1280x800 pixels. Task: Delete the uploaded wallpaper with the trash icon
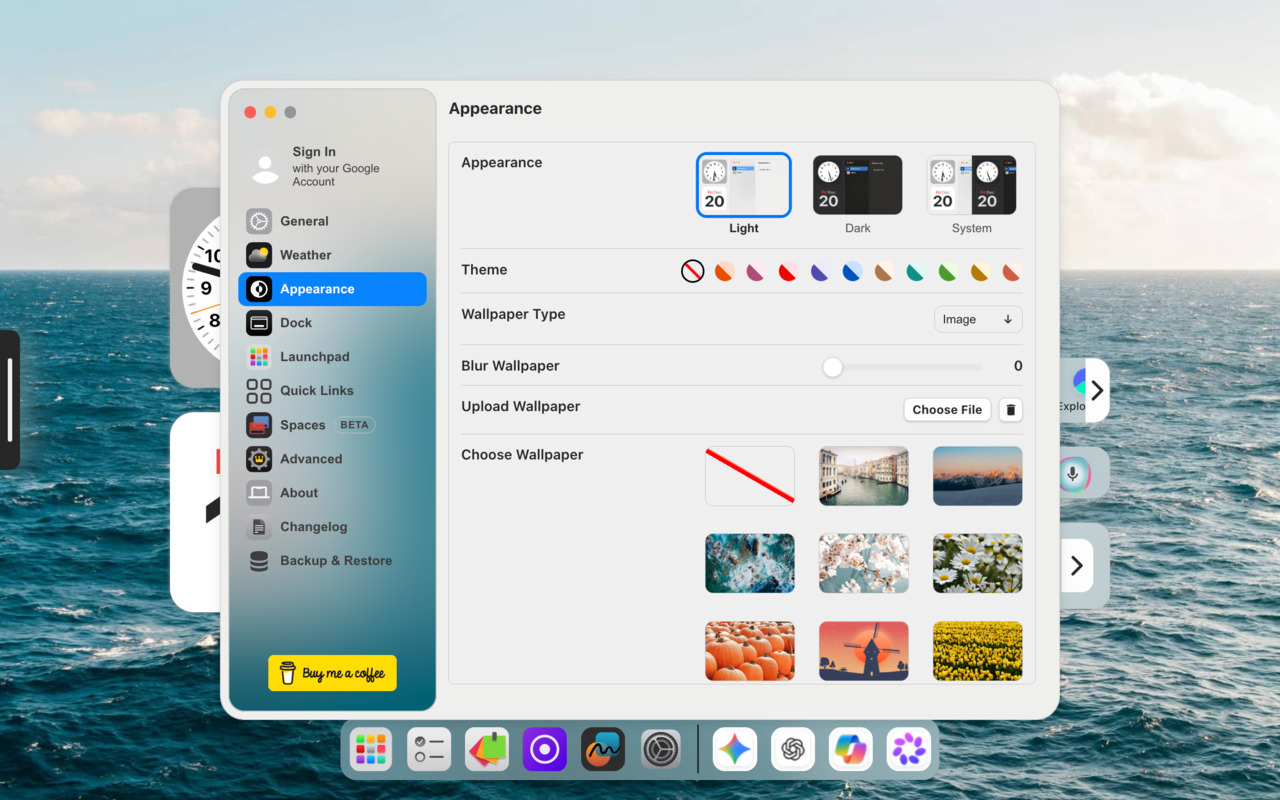click(1010, 409)
